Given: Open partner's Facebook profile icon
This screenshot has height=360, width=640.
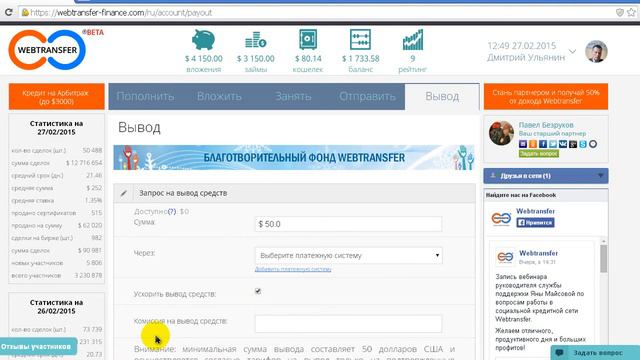Looking at the screenshot, I should (x=543, y=144).
